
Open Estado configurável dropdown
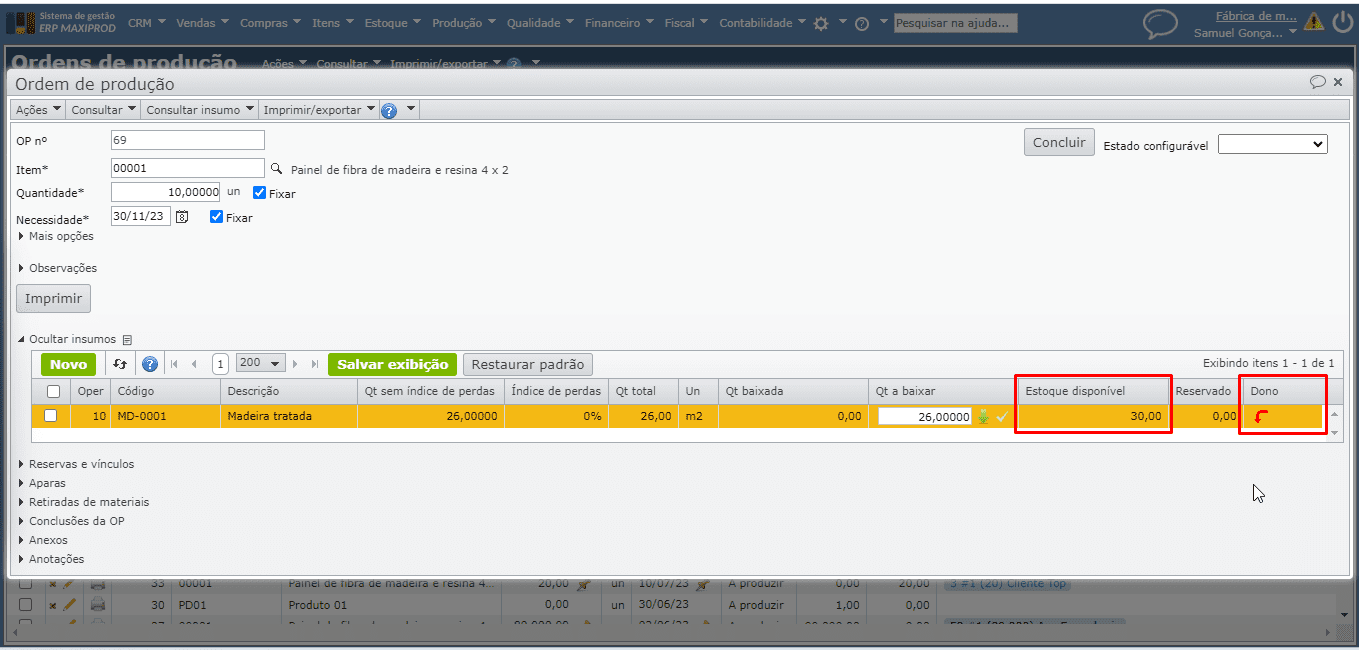(1272, 144)
